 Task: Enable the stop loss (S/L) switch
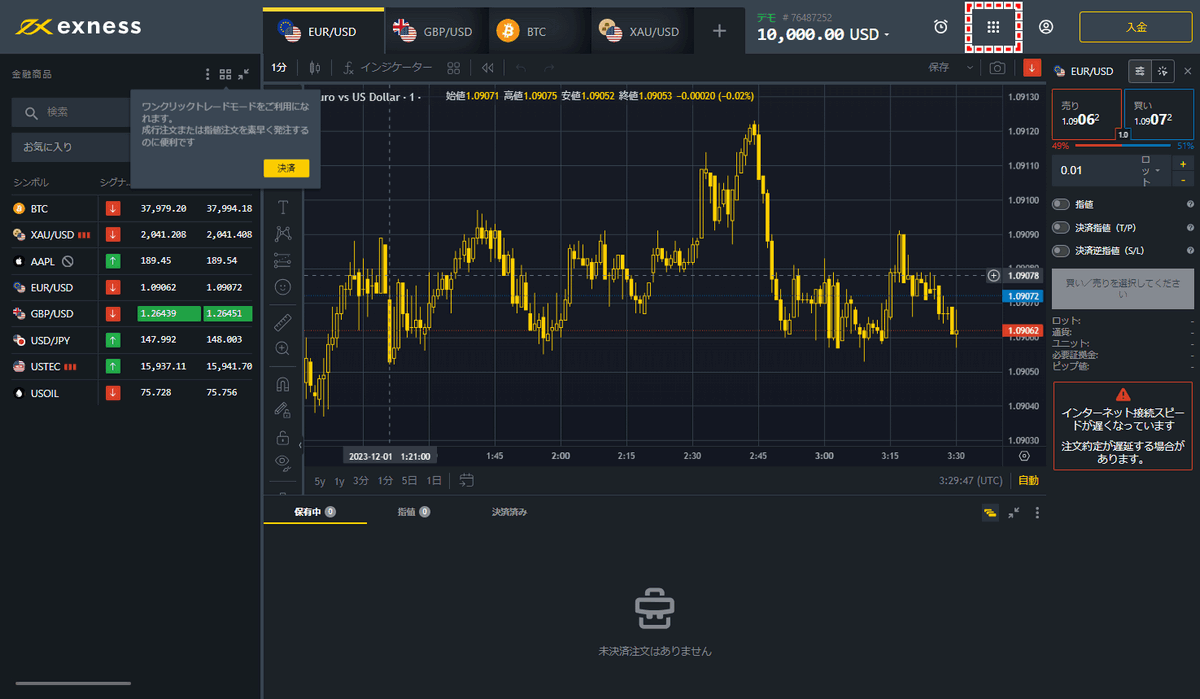click(x=1061, y=250)
